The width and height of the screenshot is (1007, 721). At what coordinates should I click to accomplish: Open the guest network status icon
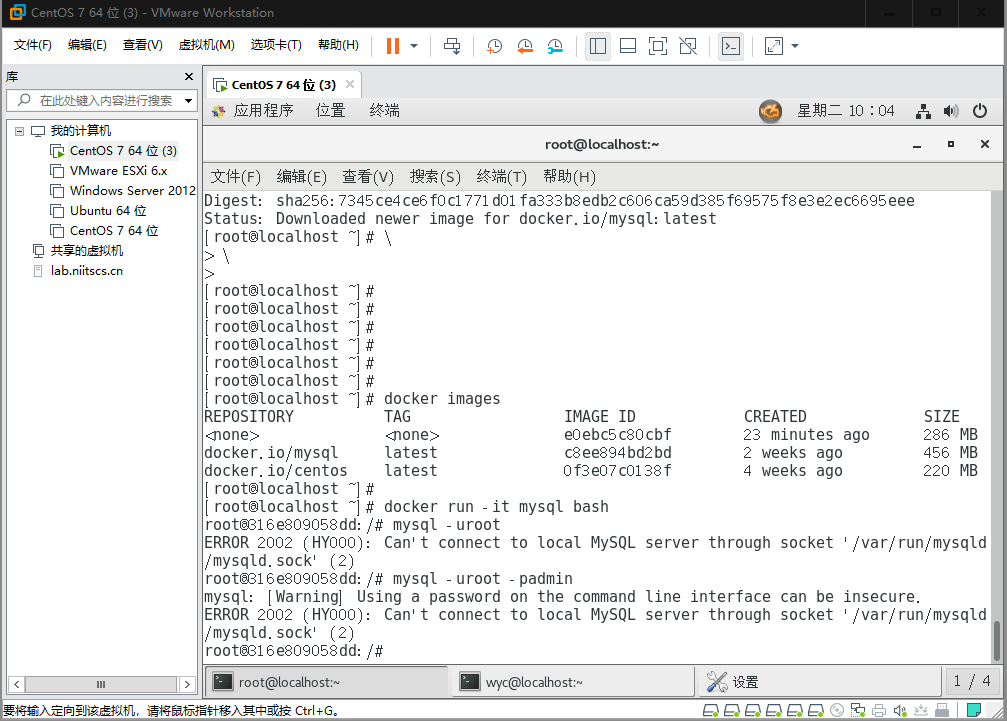coord(923,111)
